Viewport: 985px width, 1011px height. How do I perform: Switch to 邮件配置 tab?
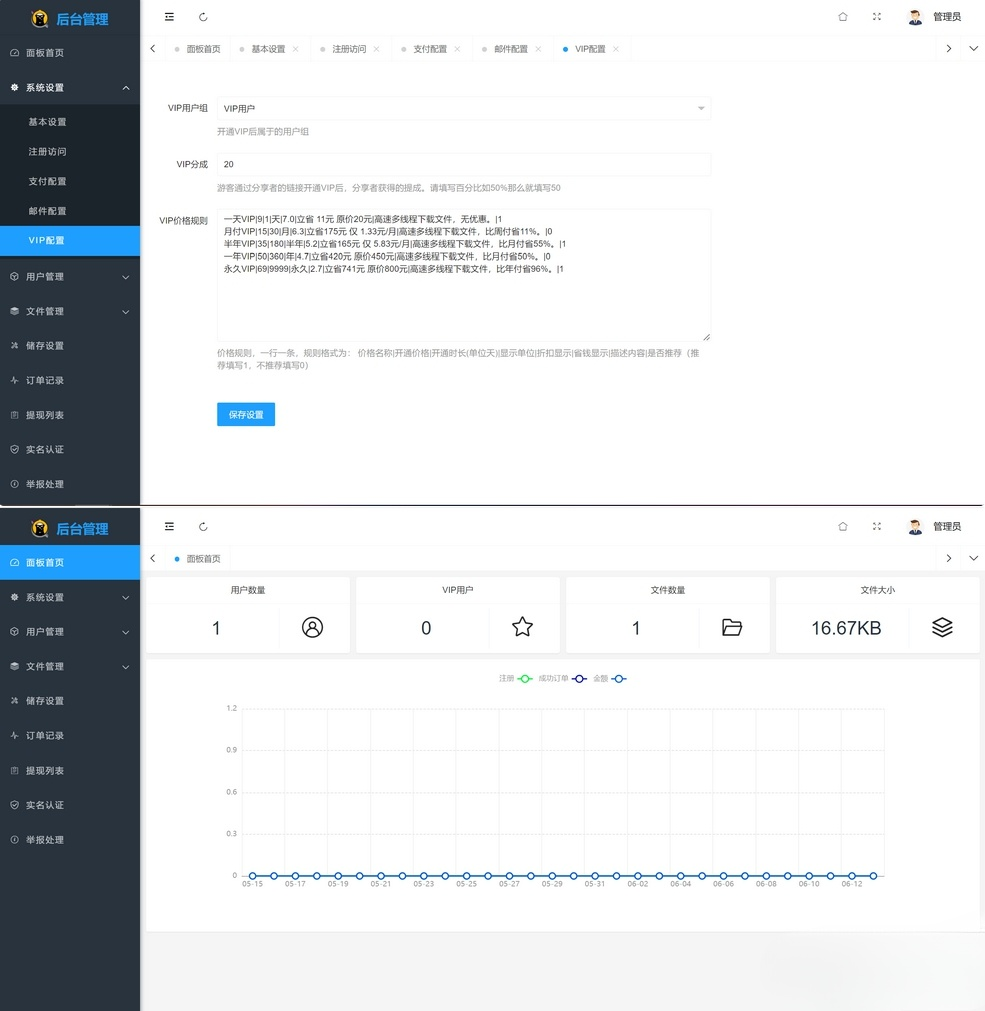pos(511,49)
